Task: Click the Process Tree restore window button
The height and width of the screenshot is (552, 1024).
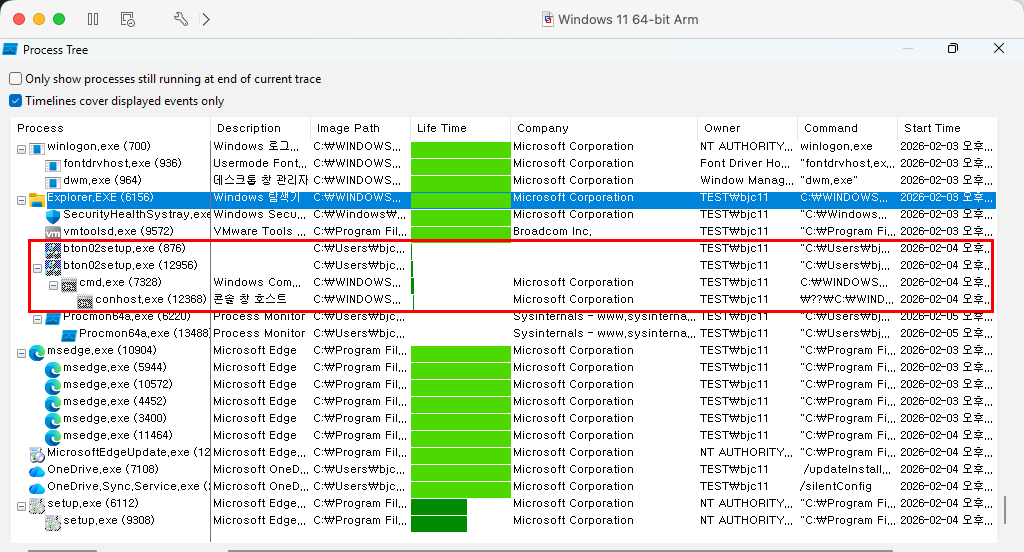Action: pos(952,48)
